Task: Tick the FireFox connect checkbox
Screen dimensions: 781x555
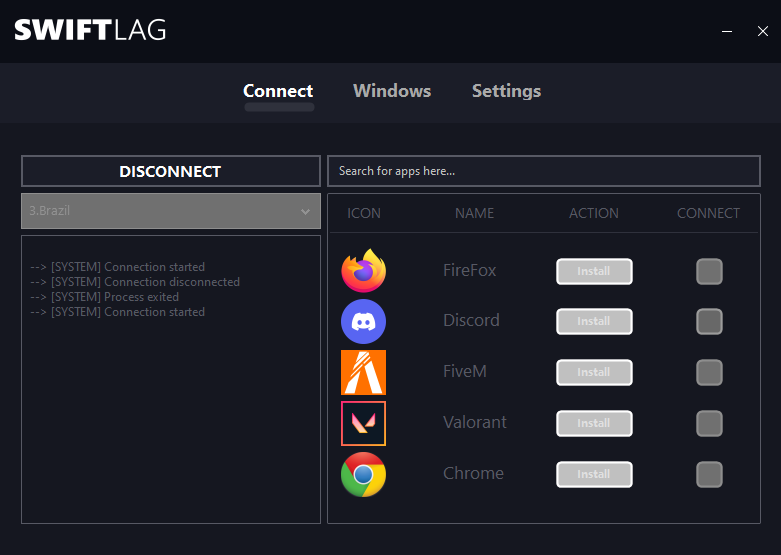Action: [x=709, y=271]
